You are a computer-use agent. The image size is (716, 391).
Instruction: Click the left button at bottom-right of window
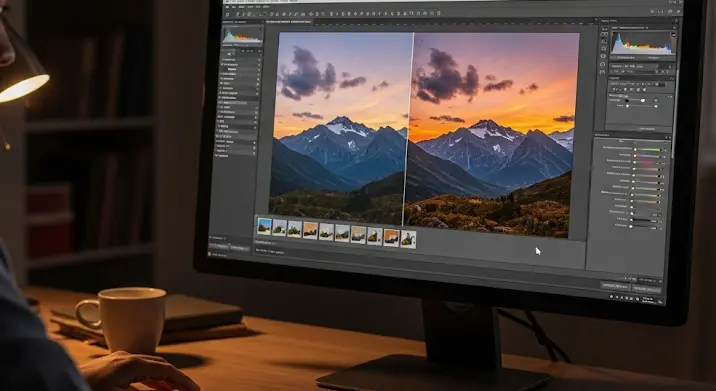coord(615,287)
